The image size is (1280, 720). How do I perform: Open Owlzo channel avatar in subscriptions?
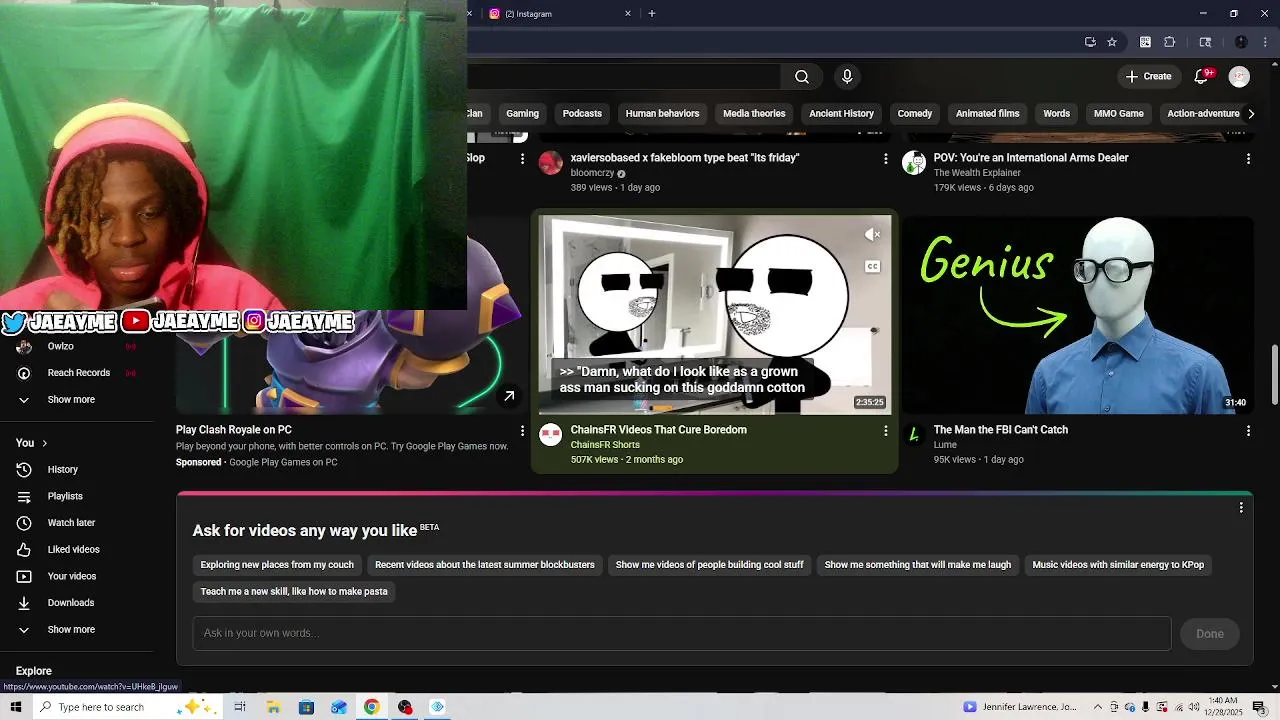coord(24,347)
